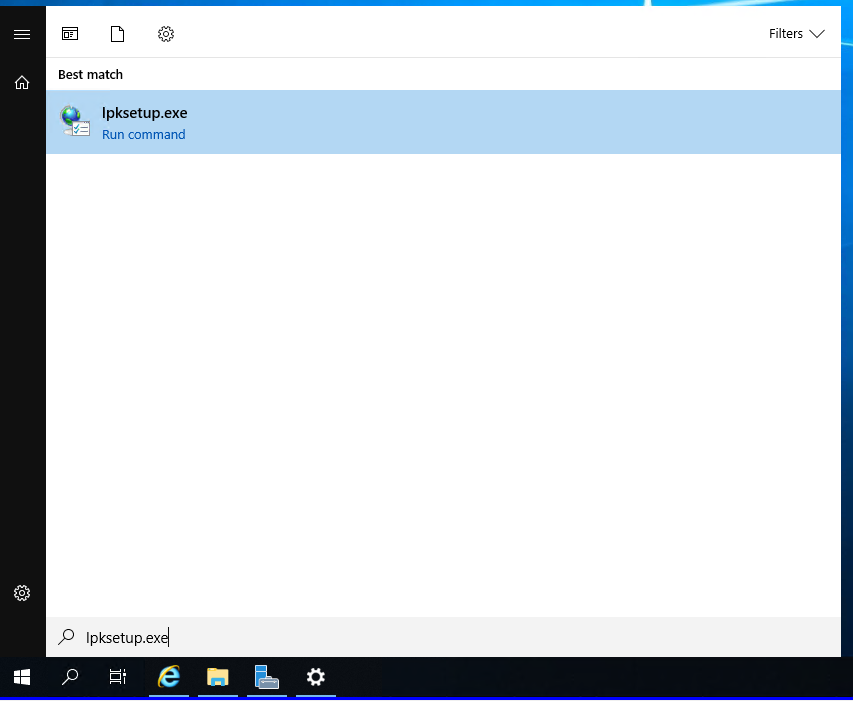Image resolution: width=853 pixels, height=701 pixels.
Task: Click the Cortana search icon on the taskbar
Action: point(70,677)
